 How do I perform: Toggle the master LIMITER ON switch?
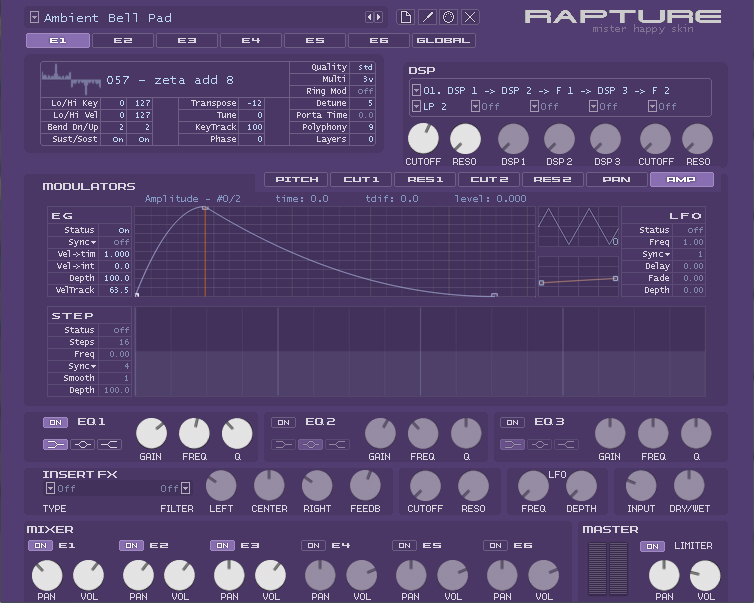652,546
